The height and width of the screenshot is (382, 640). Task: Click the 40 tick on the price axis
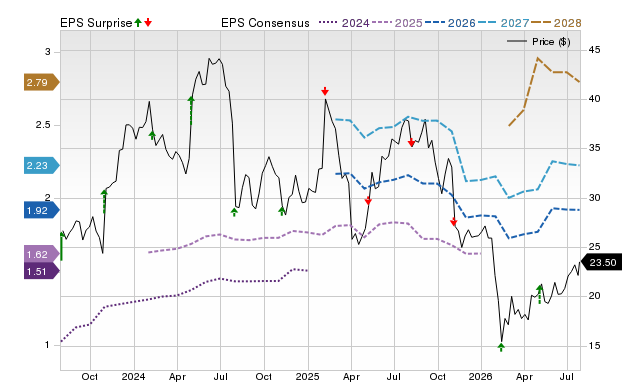(x=594, y=99)
